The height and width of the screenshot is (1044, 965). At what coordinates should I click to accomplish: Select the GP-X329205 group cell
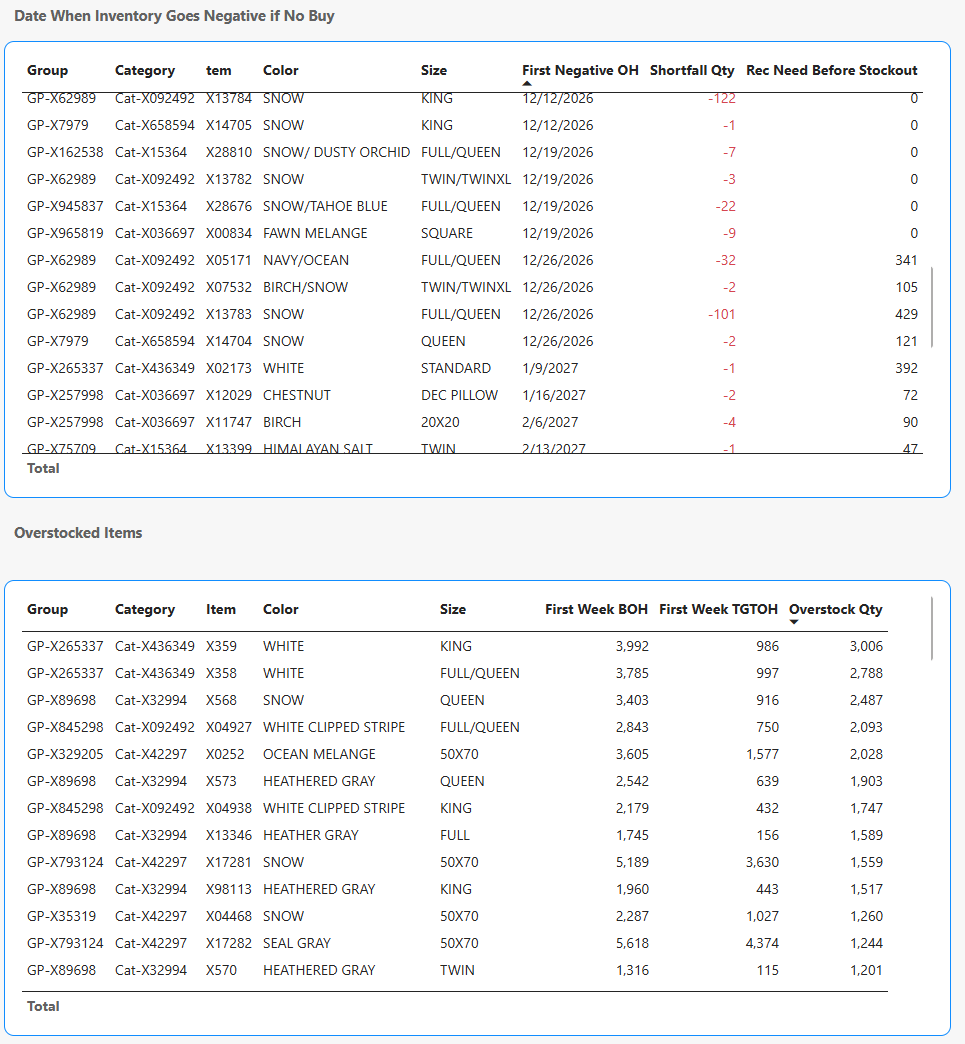(x=65, y=754)
